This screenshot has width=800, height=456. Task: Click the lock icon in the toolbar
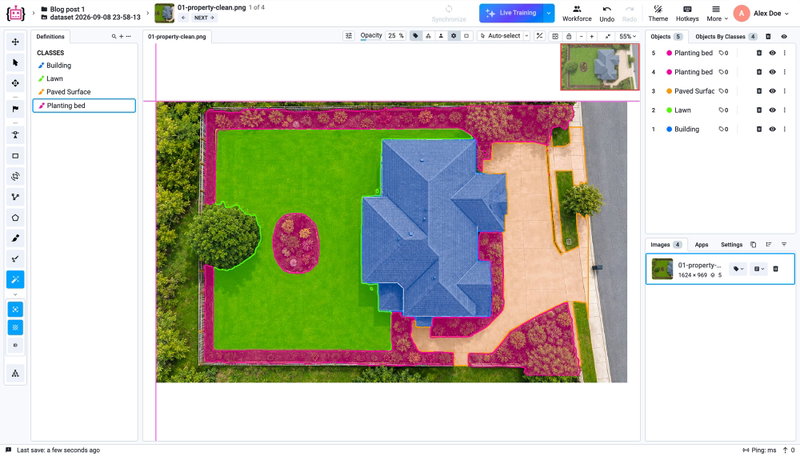[x=568, y=36]
